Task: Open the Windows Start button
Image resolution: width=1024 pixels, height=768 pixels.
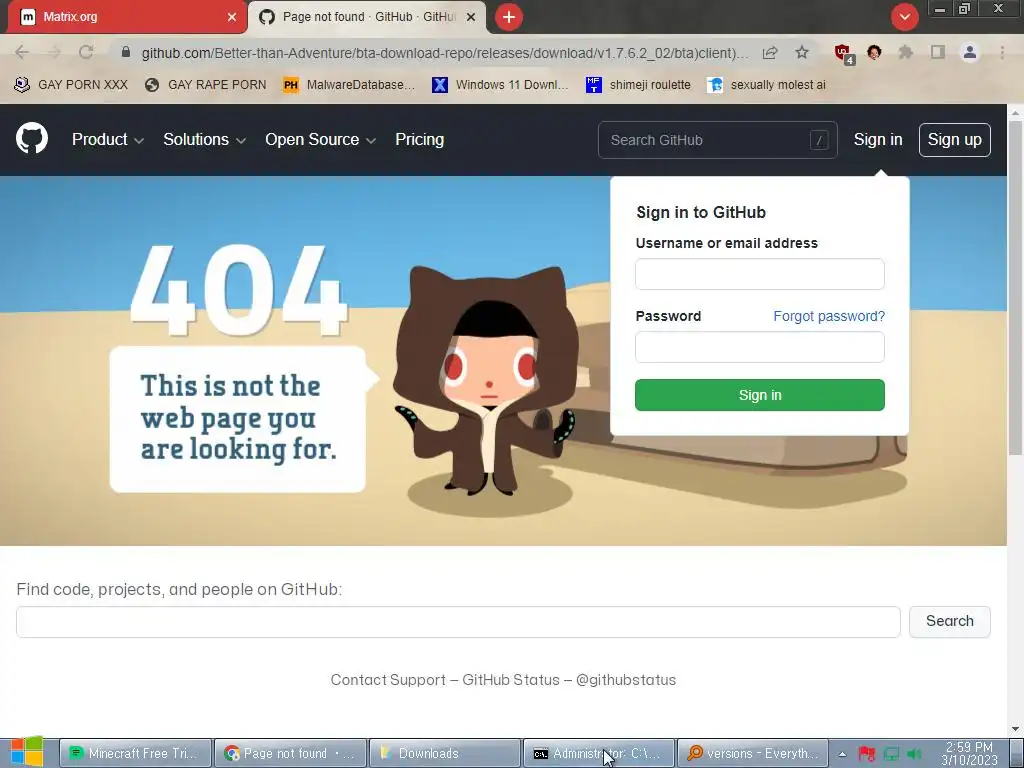Action: coord(27,752)
